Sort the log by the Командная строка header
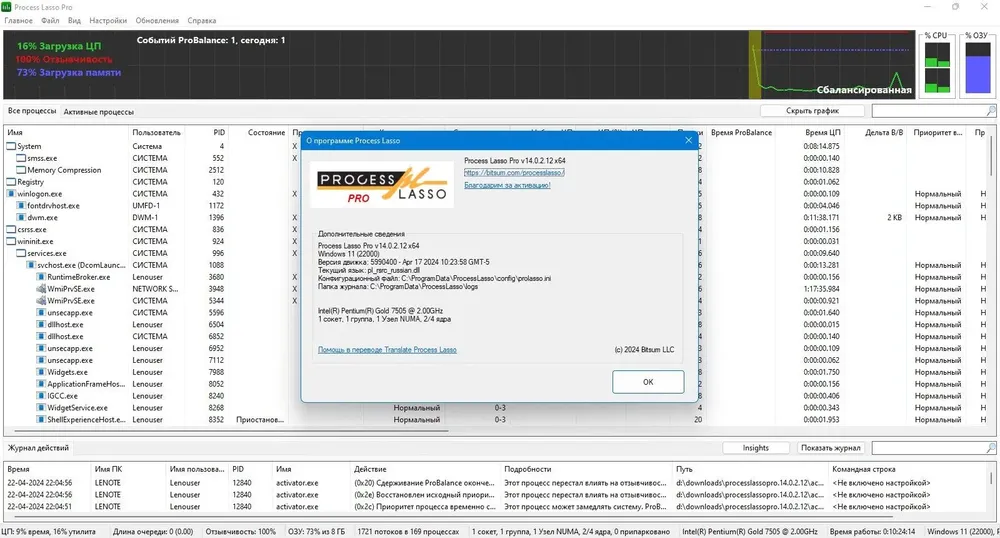Screen dimensions: 1000x538 (864, 469)
